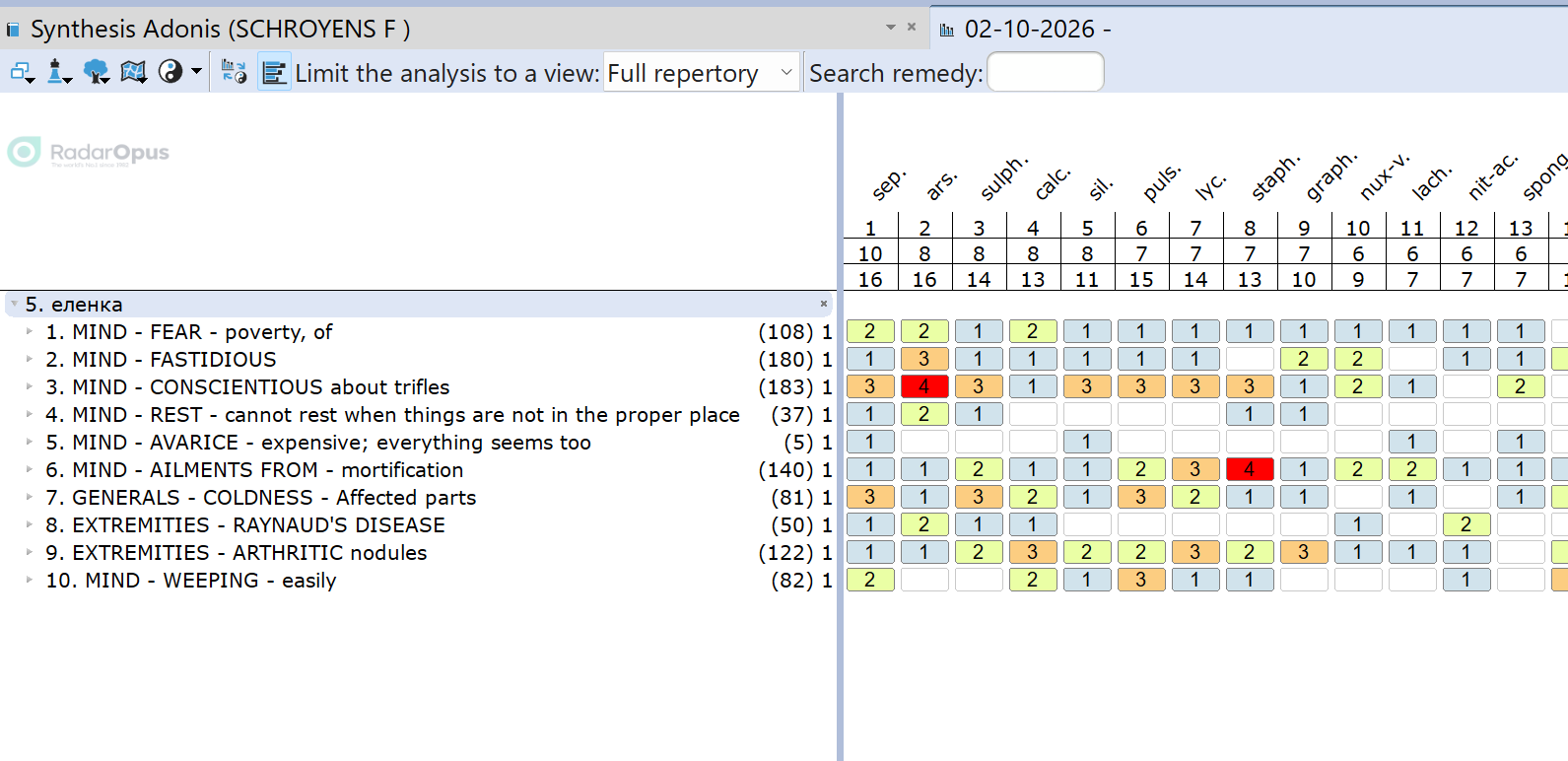Expand the MIND - FEAR - poverty rubric
The image size is (1568, 761).
click(30, 331)
